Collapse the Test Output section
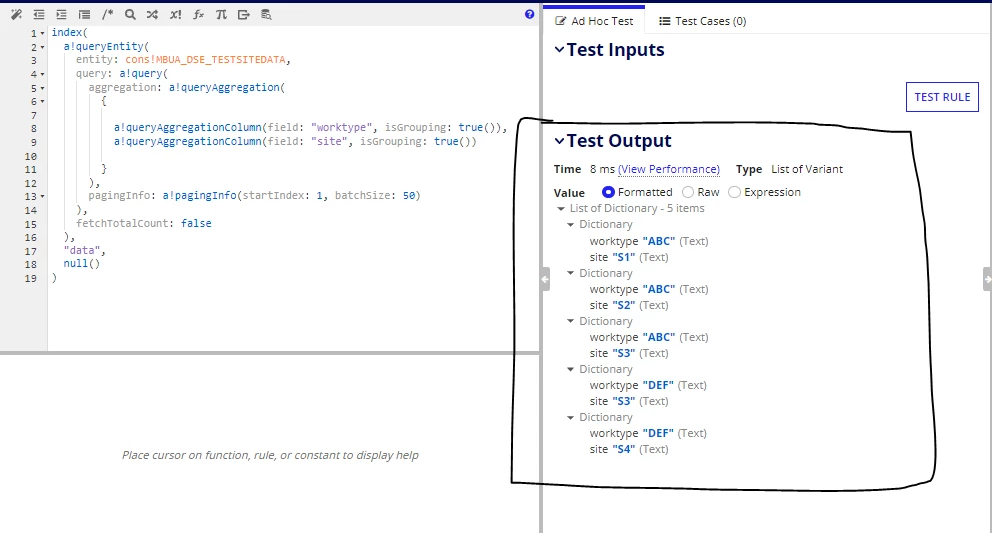The height and width of the screenshot is (533, 992). [x=559, y=141]
